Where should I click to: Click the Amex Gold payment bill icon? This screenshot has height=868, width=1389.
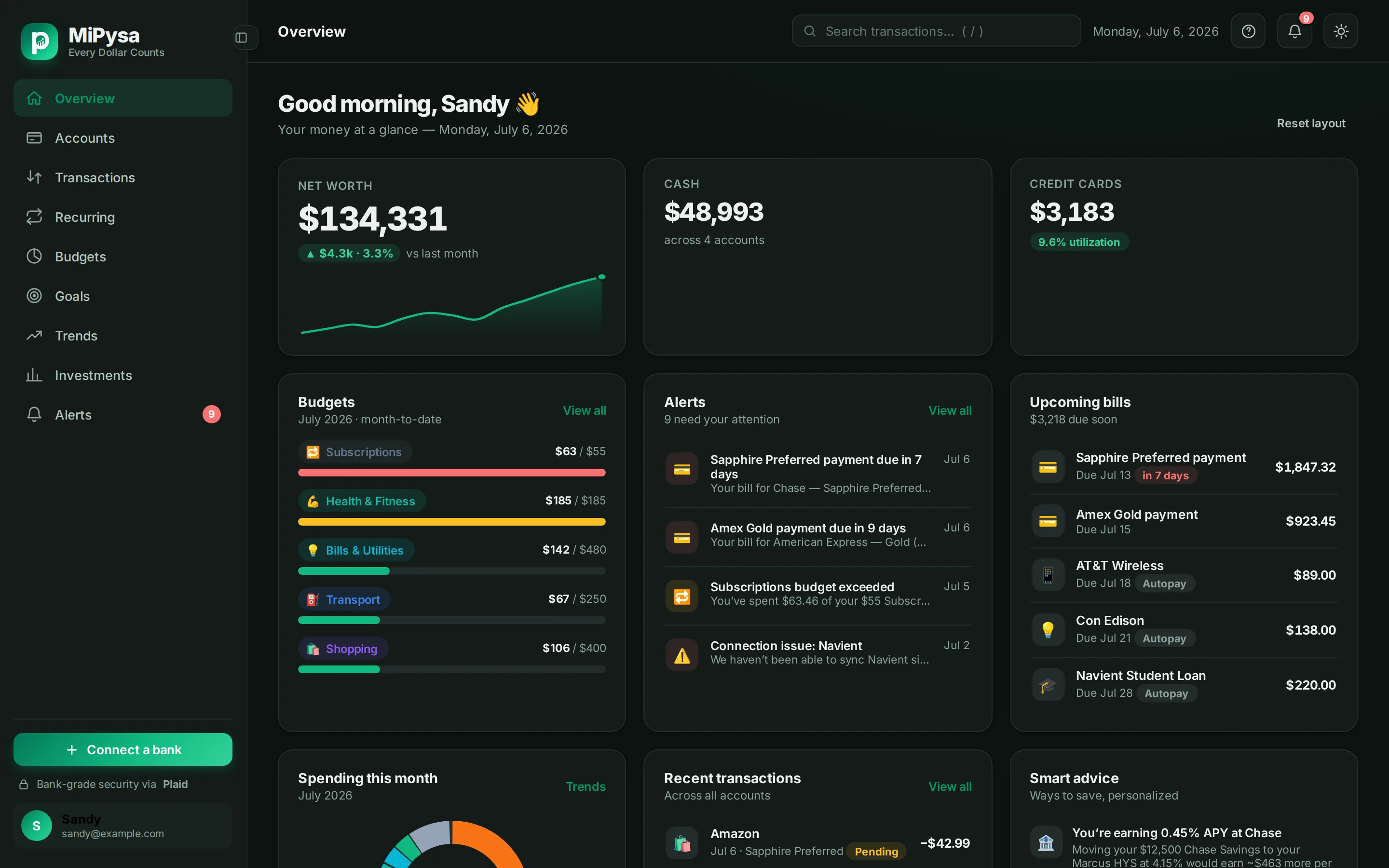click(1048, 521)
